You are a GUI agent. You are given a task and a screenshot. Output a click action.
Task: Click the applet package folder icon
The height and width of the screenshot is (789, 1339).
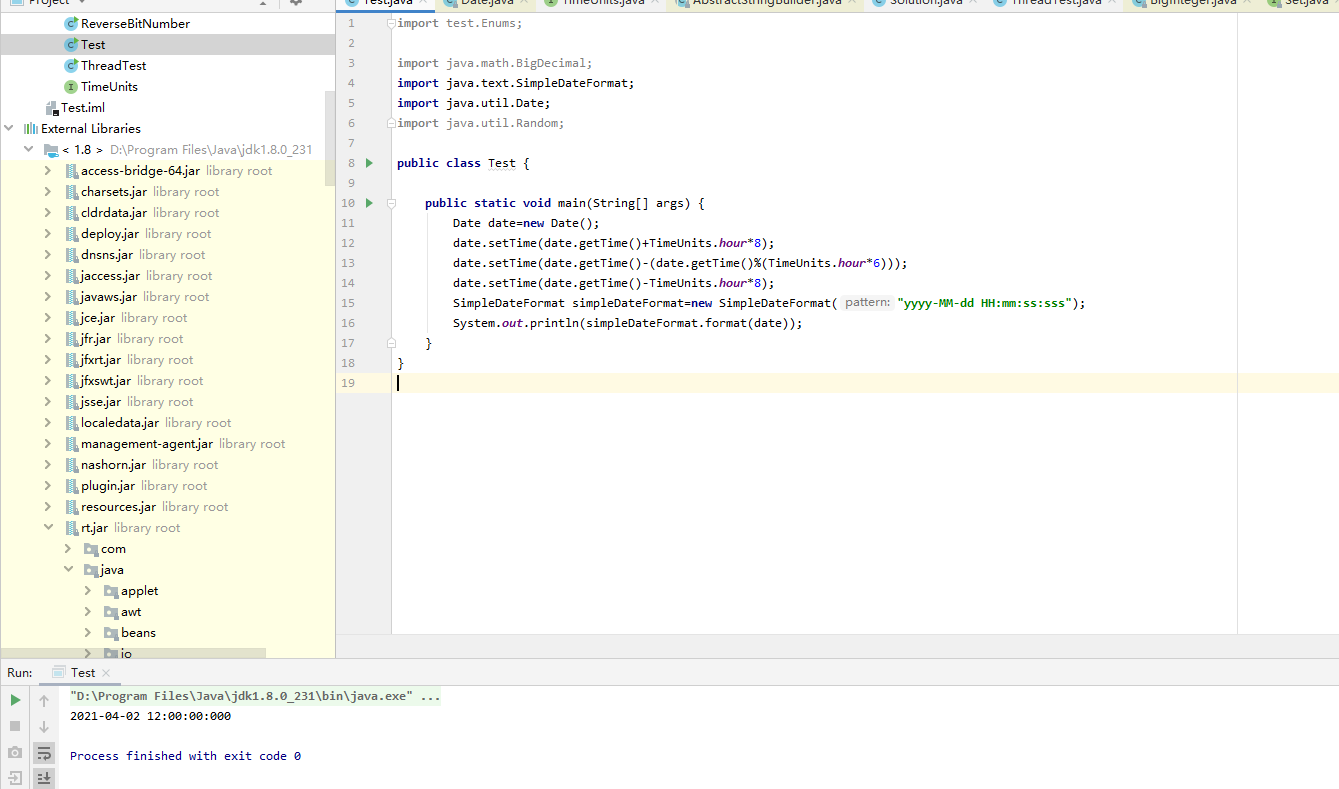pyautogui.click(x=112, y=591)
